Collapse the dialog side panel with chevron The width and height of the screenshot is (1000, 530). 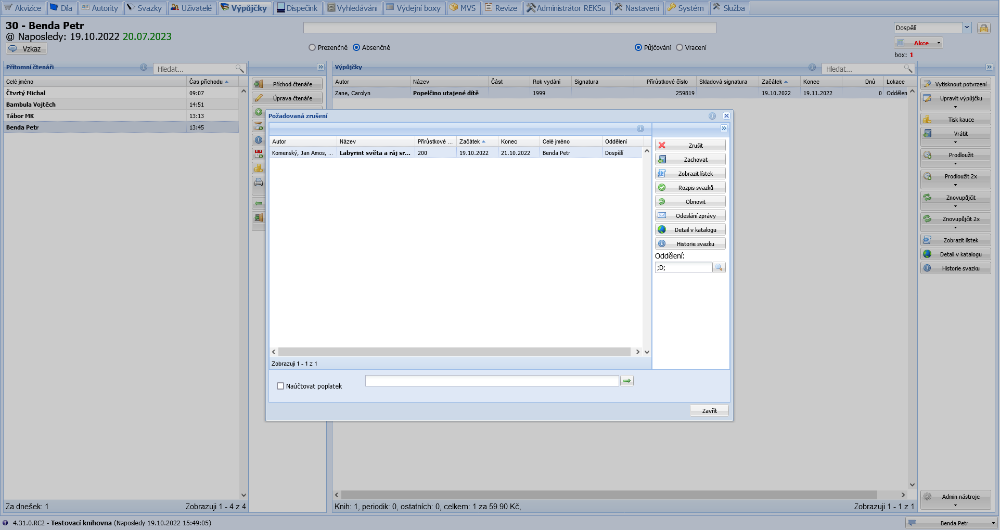[723, 129]
